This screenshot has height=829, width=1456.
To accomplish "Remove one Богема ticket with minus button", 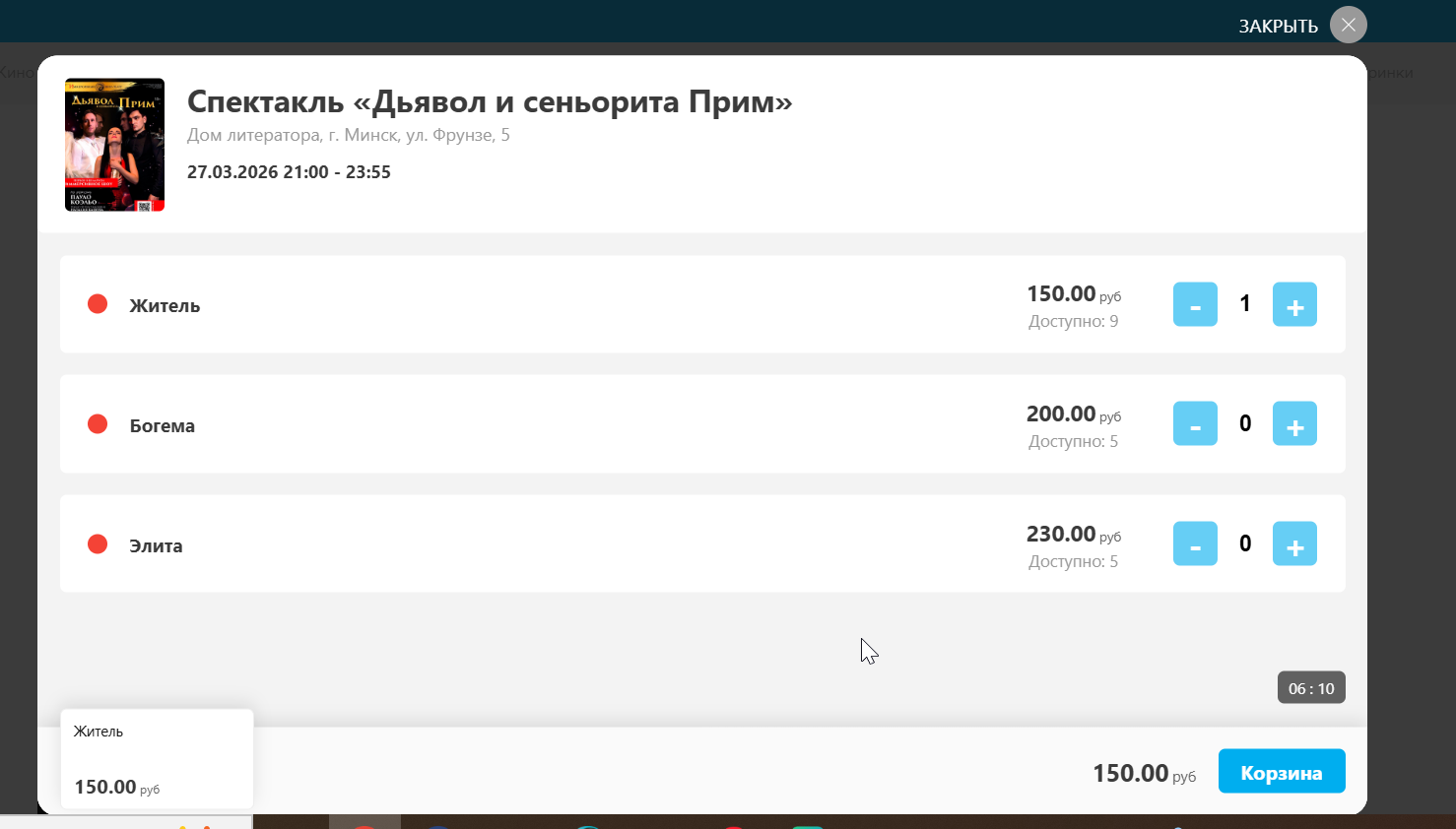I will pos(1195,423).
